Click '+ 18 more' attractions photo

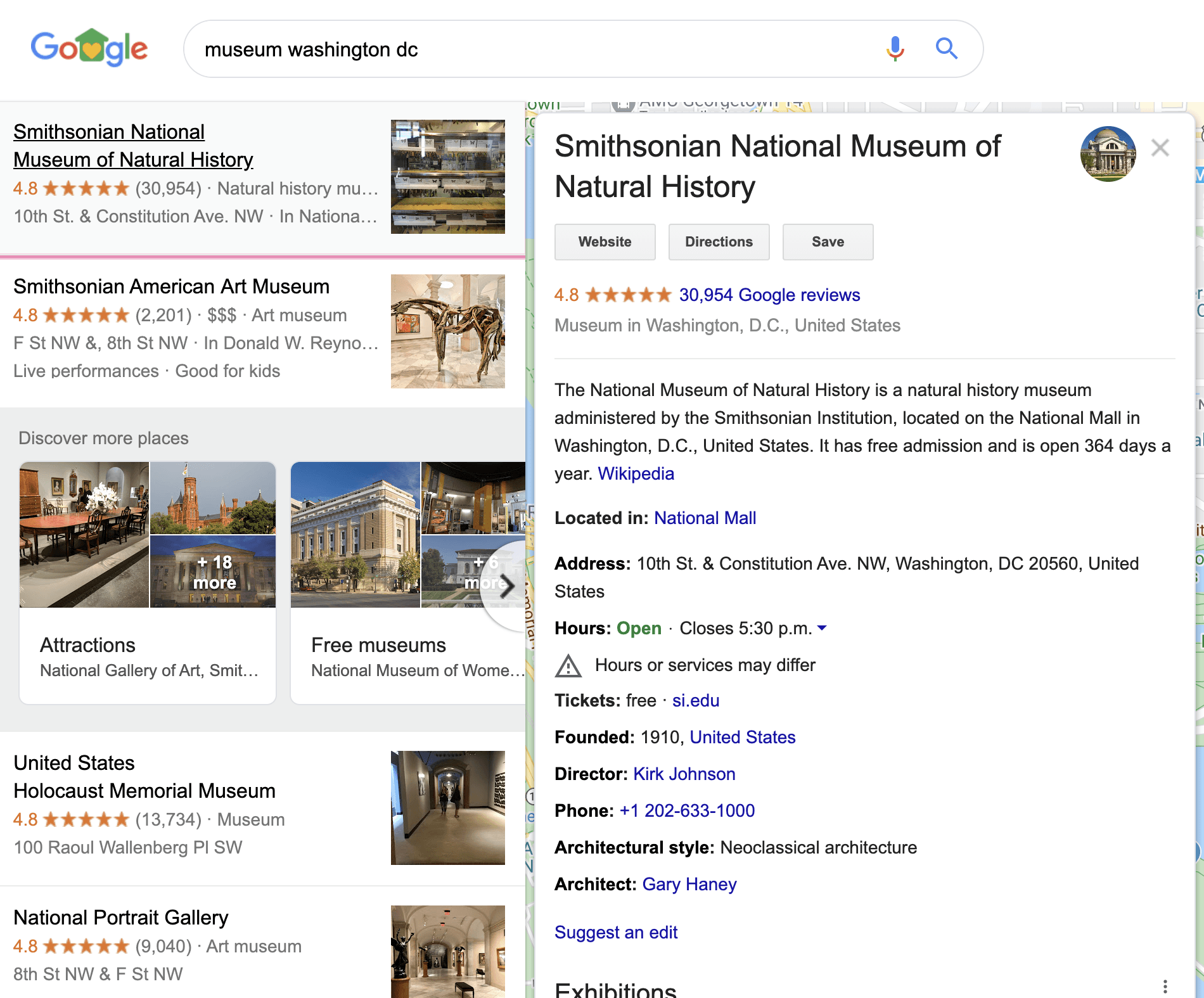[x=213, y=572]
